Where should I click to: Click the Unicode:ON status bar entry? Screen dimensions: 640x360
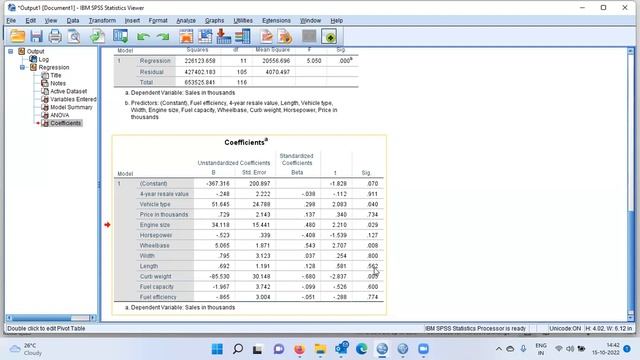tap(565, 329)
